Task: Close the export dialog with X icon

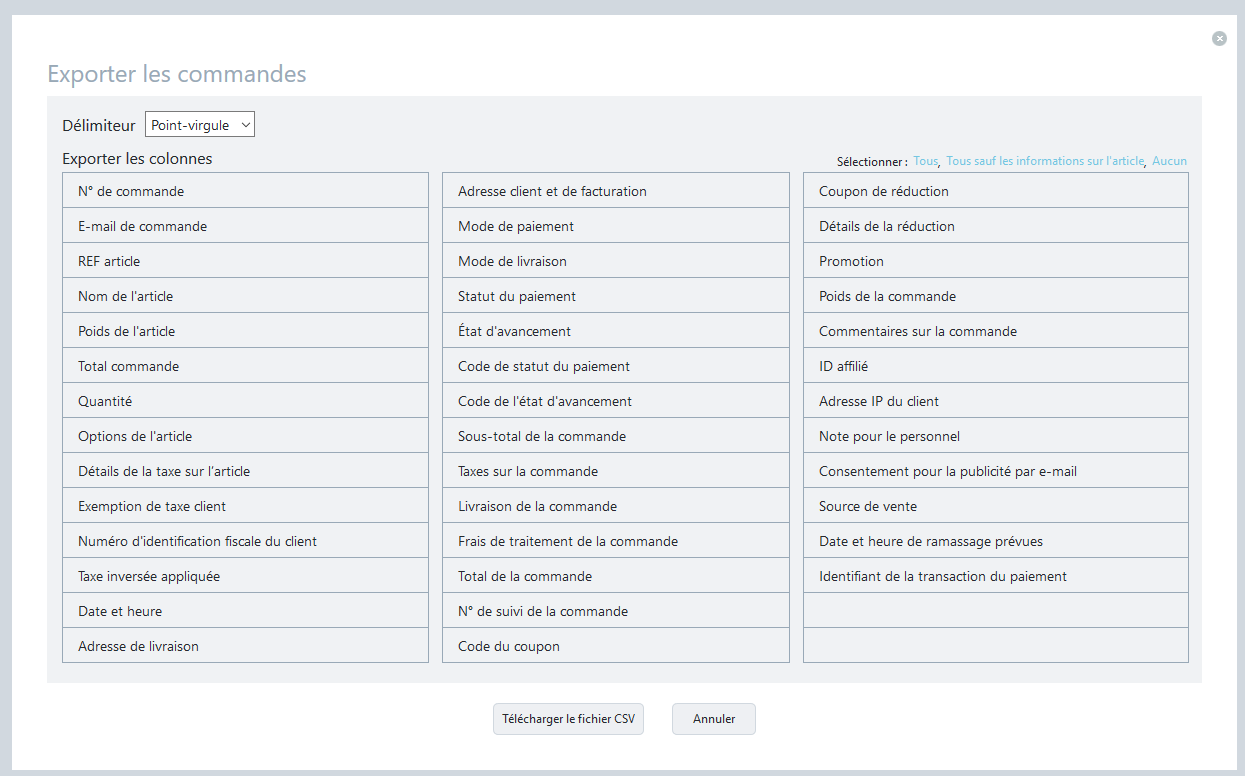Action: click(x=1219, y=39)
